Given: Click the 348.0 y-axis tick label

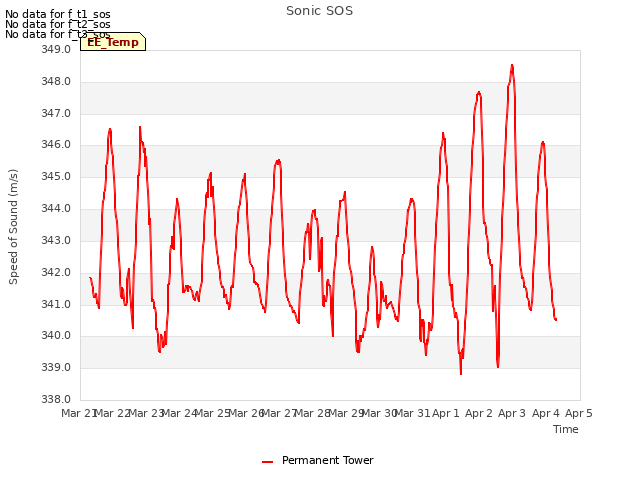Looking at the screenshot, I should [56, 81].
